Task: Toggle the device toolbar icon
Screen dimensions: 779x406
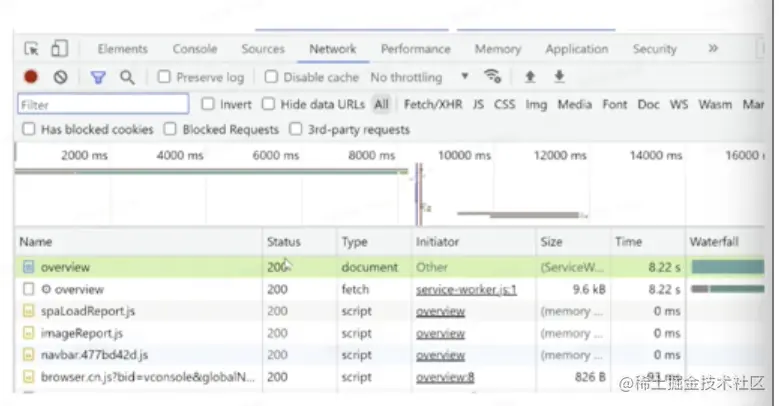Action: point(59,49)
